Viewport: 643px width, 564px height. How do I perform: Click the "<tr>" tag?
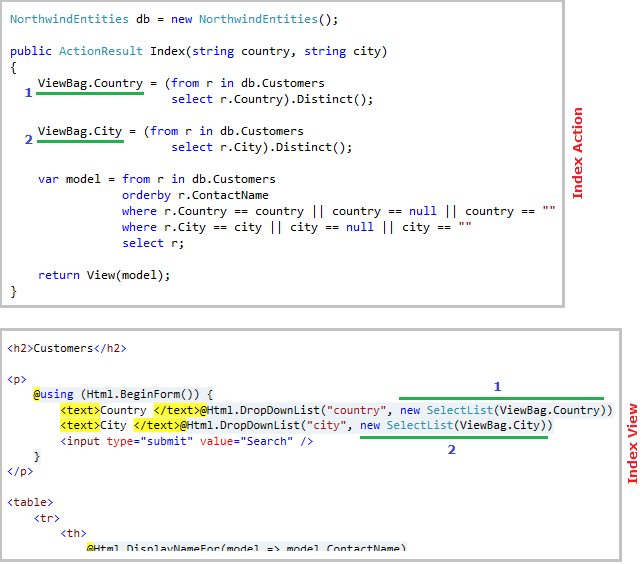(x=47, y=518)
